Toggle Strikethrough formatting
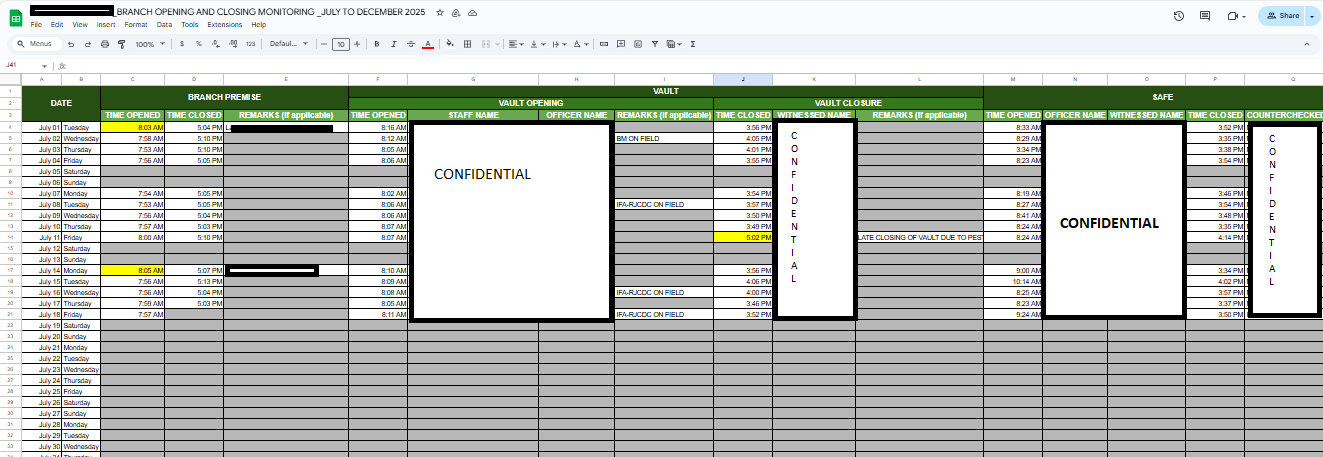The height and width of the screenshot is (457, 1323). 410,44
